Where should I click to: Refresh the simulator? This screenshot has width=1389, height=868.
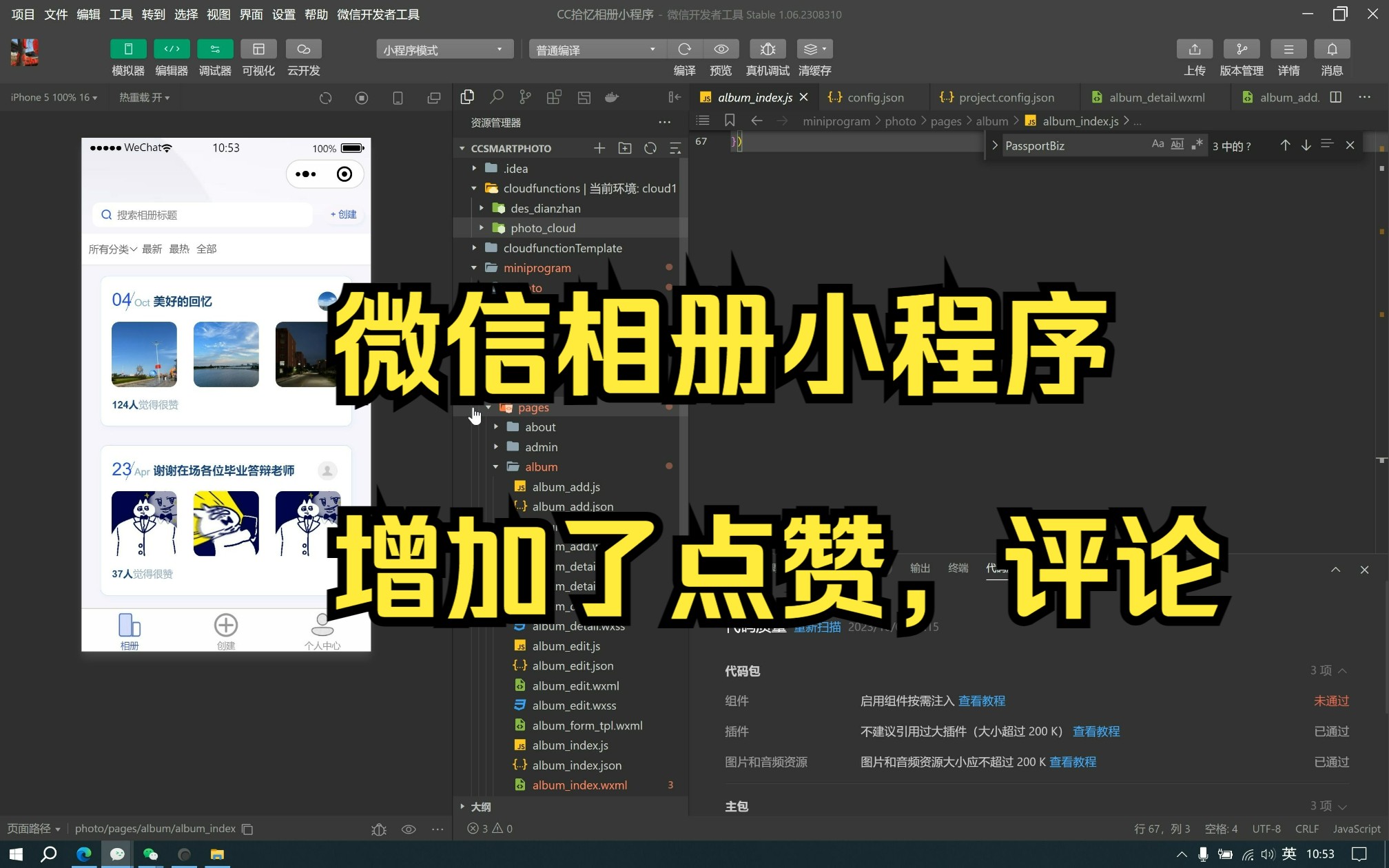tap(325, 98)
